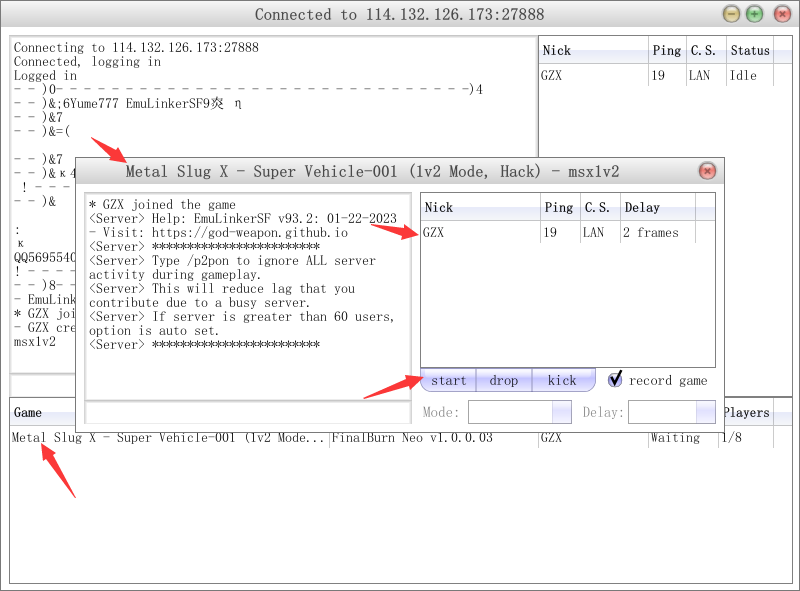800x591 pixels.
Task: Sort game room players by Delay header
Action: pos(658,207)
